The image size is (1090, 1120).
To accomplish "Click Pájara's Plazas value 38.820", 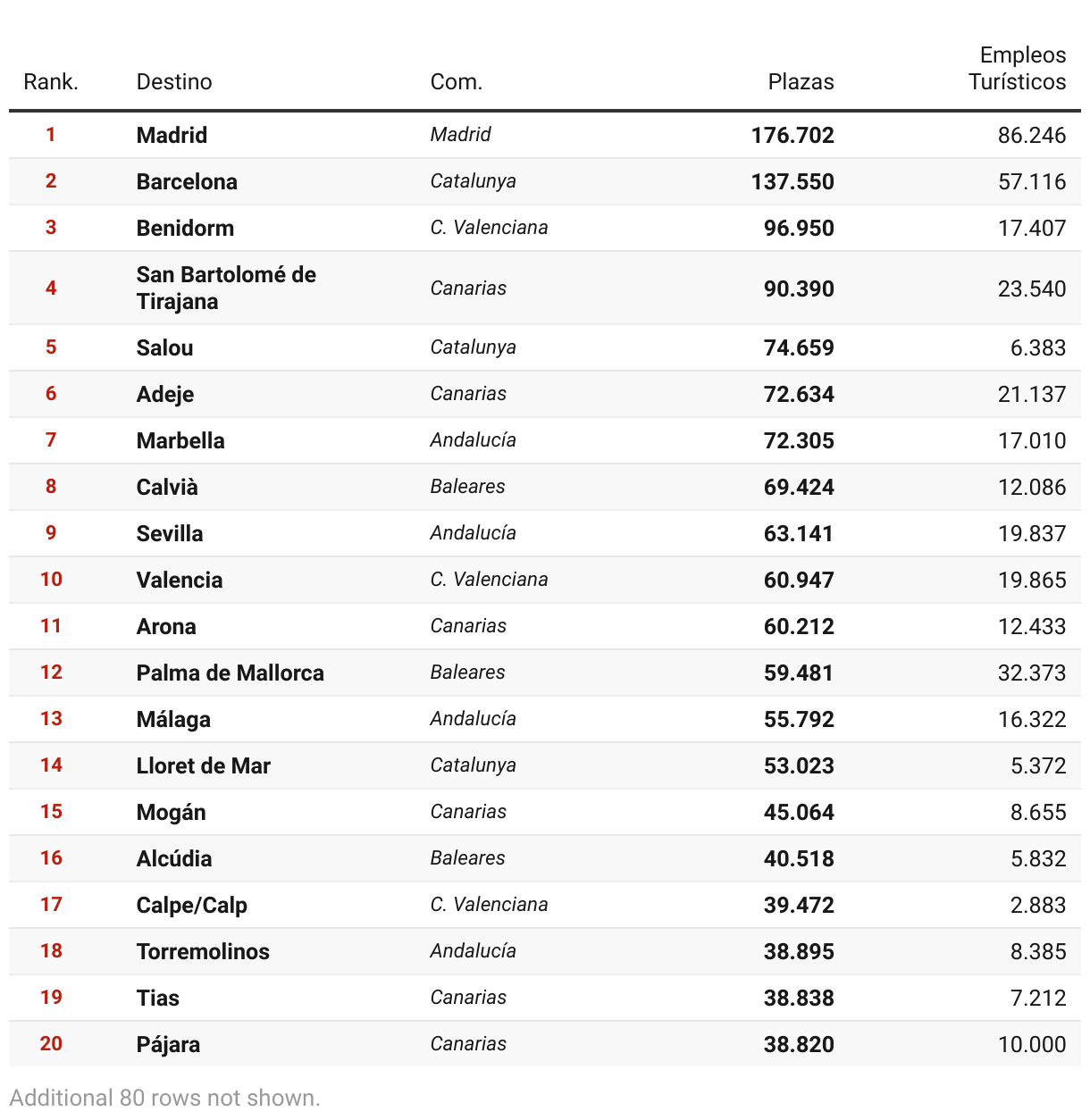I will [x=799, y=1044].
